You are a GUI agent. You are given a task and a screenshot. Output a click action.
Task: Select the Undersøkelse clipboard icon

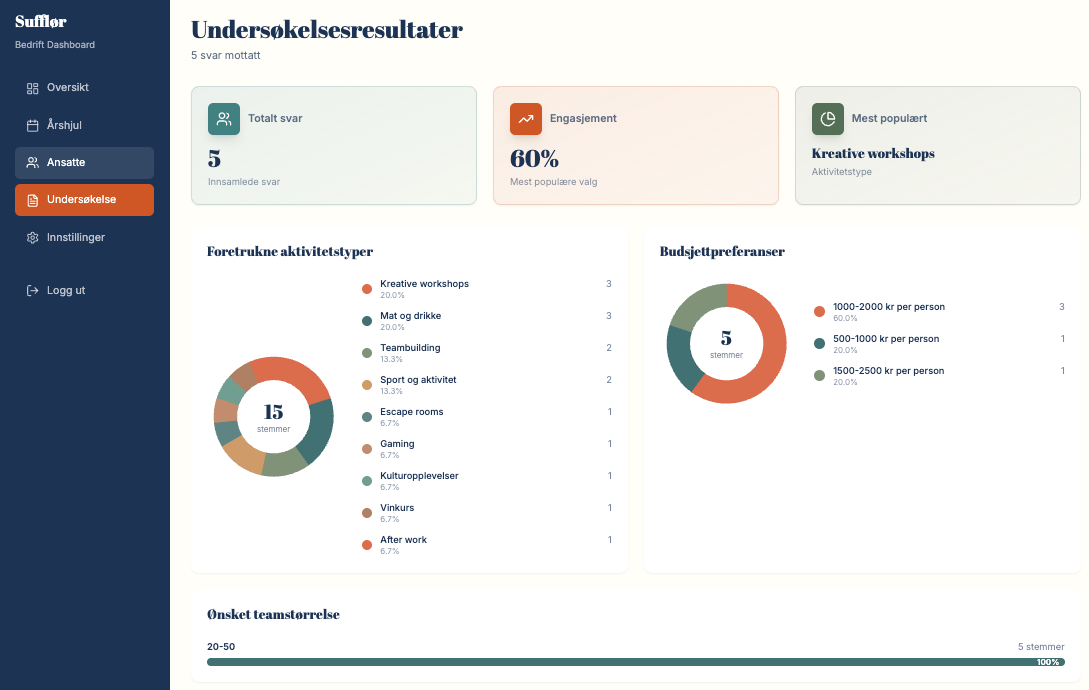tap(31, 199)
